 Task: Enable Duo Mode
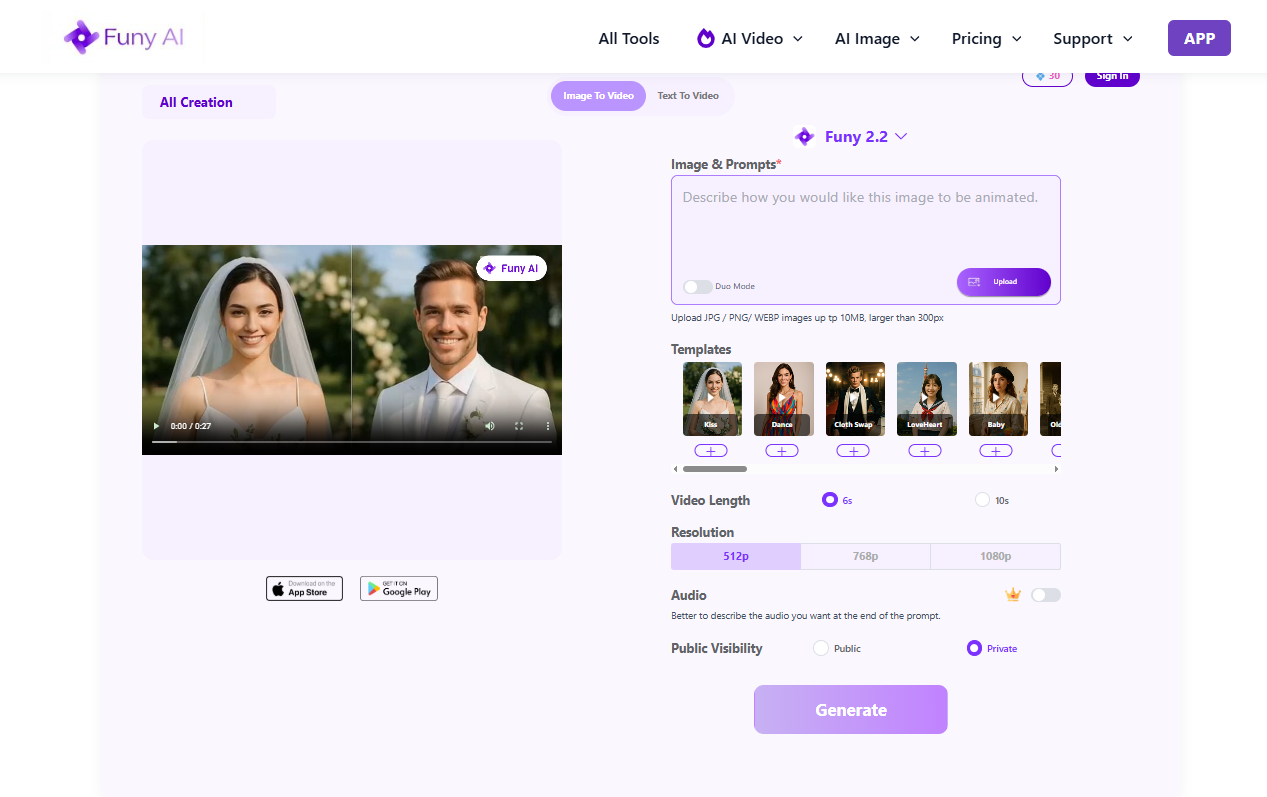pyautogui.click(x=697, y=286)
